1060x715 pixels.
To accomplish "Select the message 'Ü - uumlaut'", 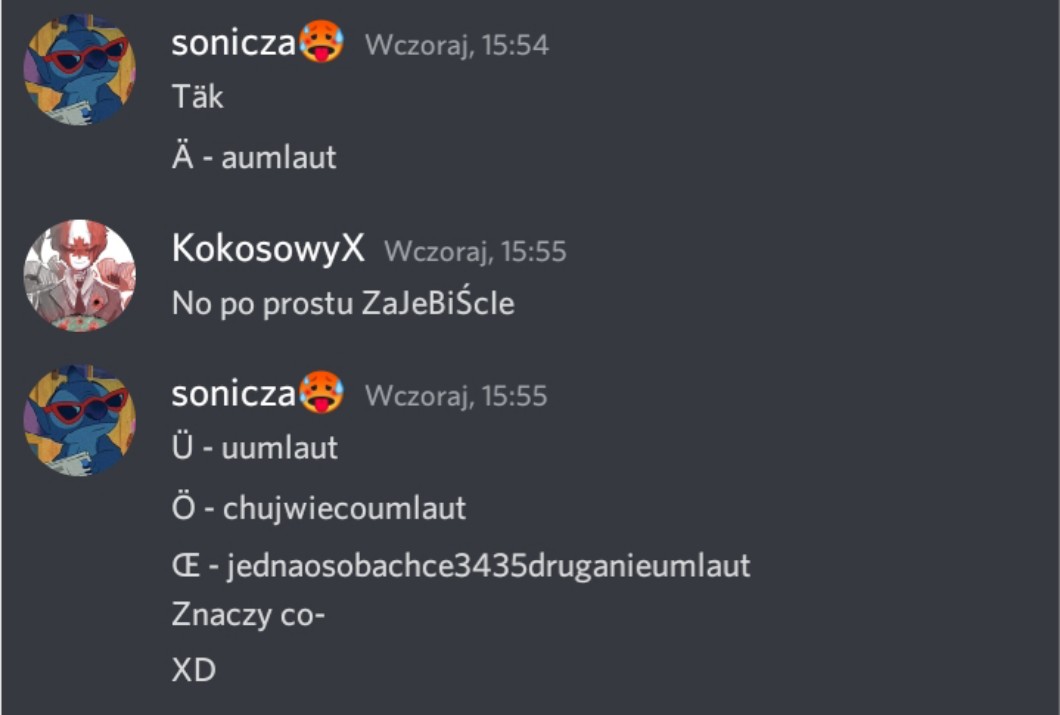I will pos(255,447).
